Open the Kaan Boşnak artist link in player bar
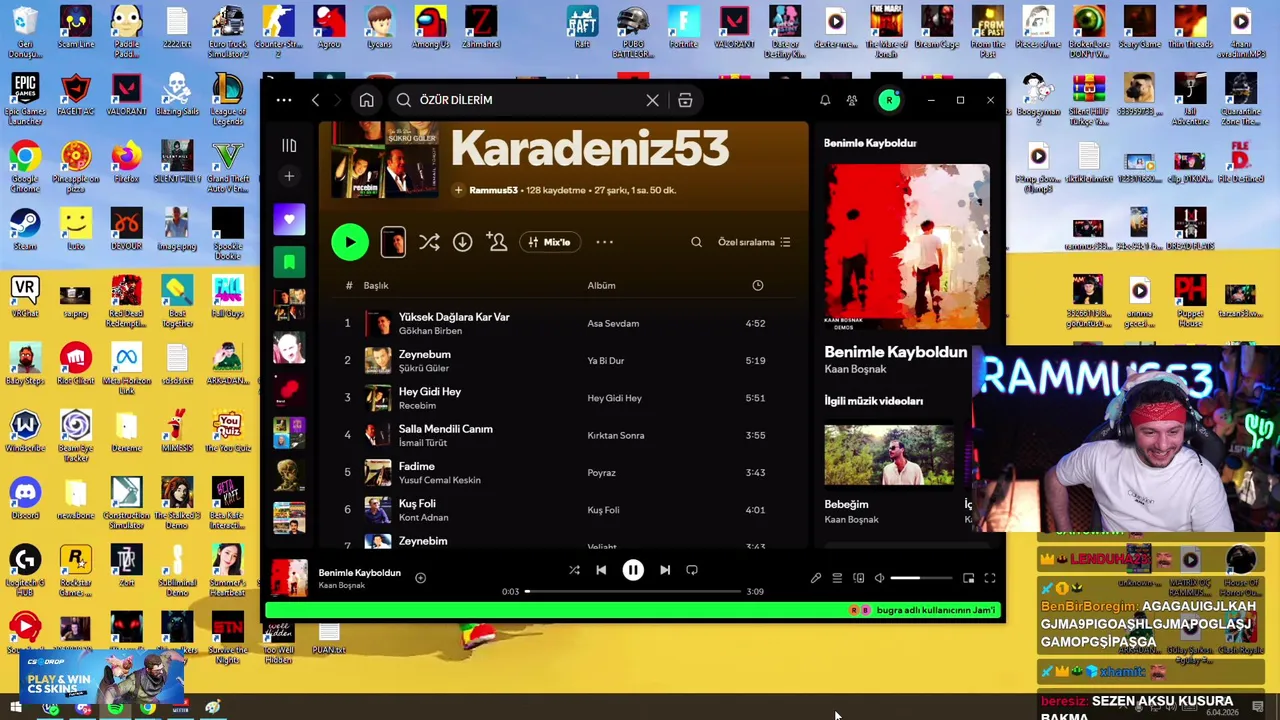1280x720 pixels. (342, 585)
